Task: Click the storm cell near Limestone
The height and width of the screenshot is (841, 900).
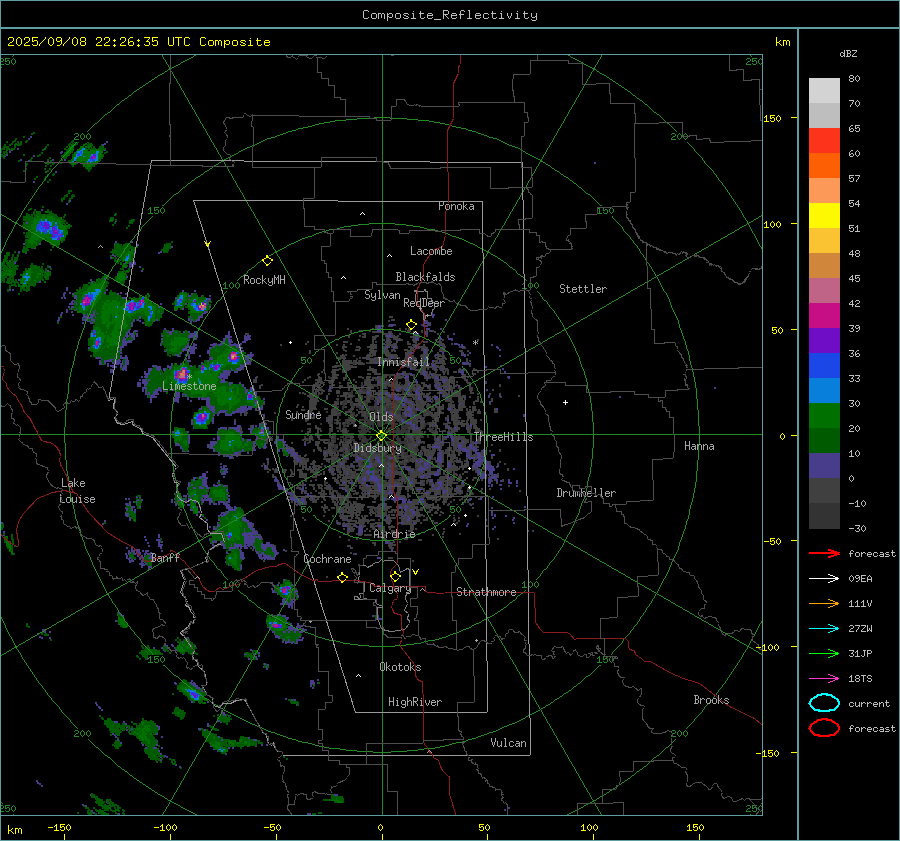Action: pyautogui.click(x=182, y=375)
